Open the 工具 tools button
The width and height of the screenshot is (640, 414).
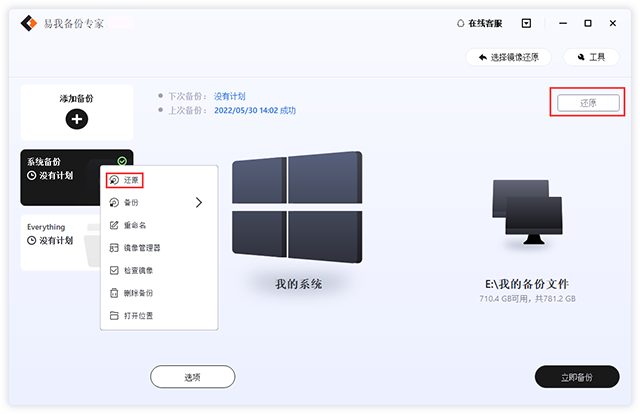pos(591,57)
